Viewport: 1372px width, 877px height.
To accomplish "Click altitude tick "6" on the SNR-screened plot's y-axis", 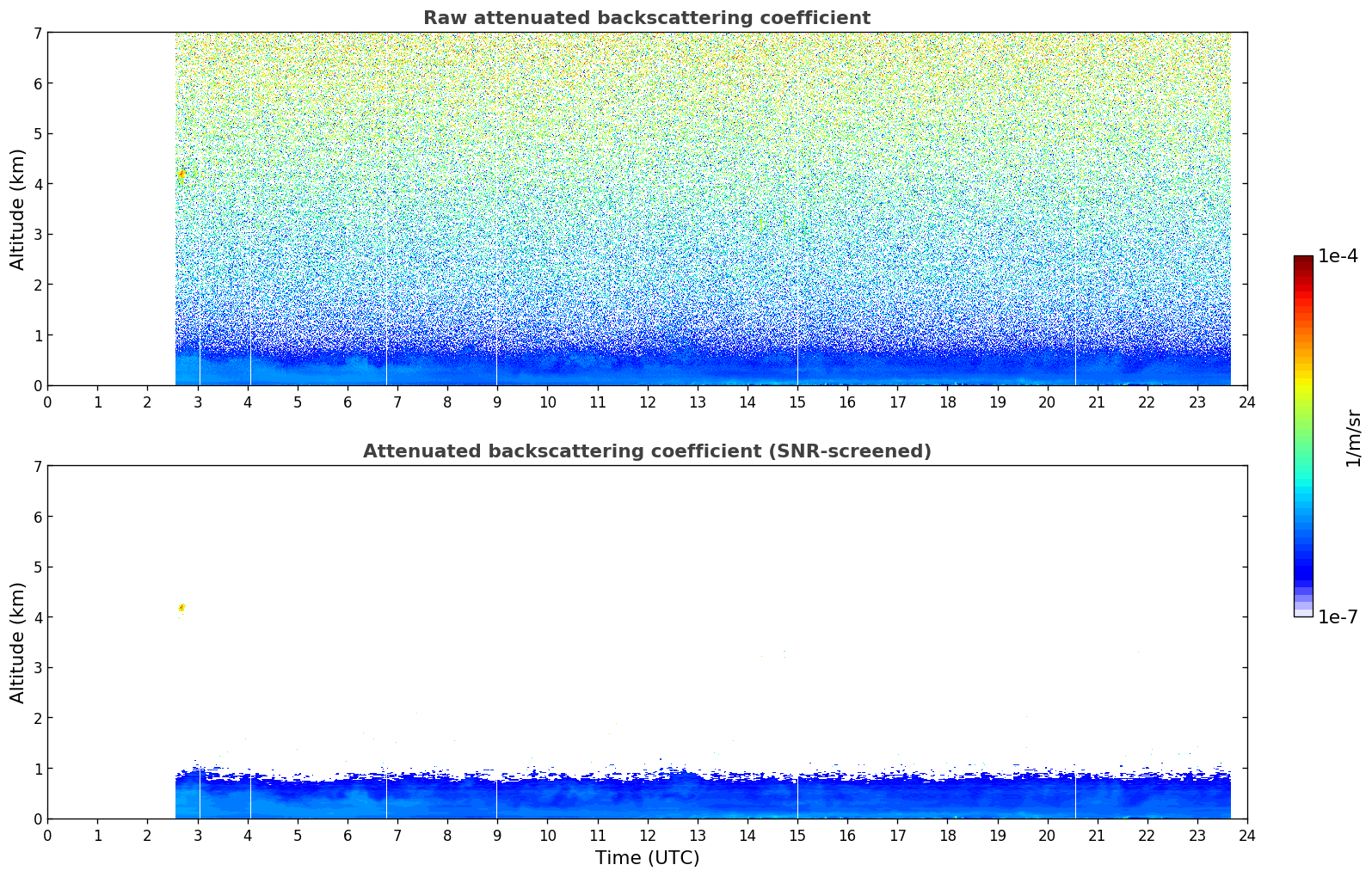I will point(37,517).
